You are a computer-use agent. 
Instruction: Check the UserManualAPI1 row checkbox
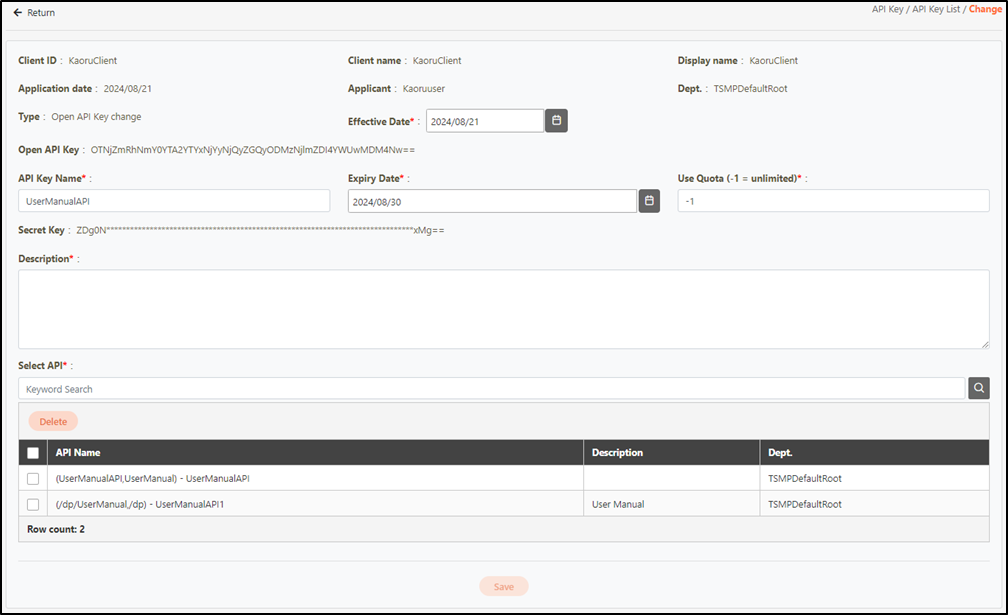tap(33, 505)
